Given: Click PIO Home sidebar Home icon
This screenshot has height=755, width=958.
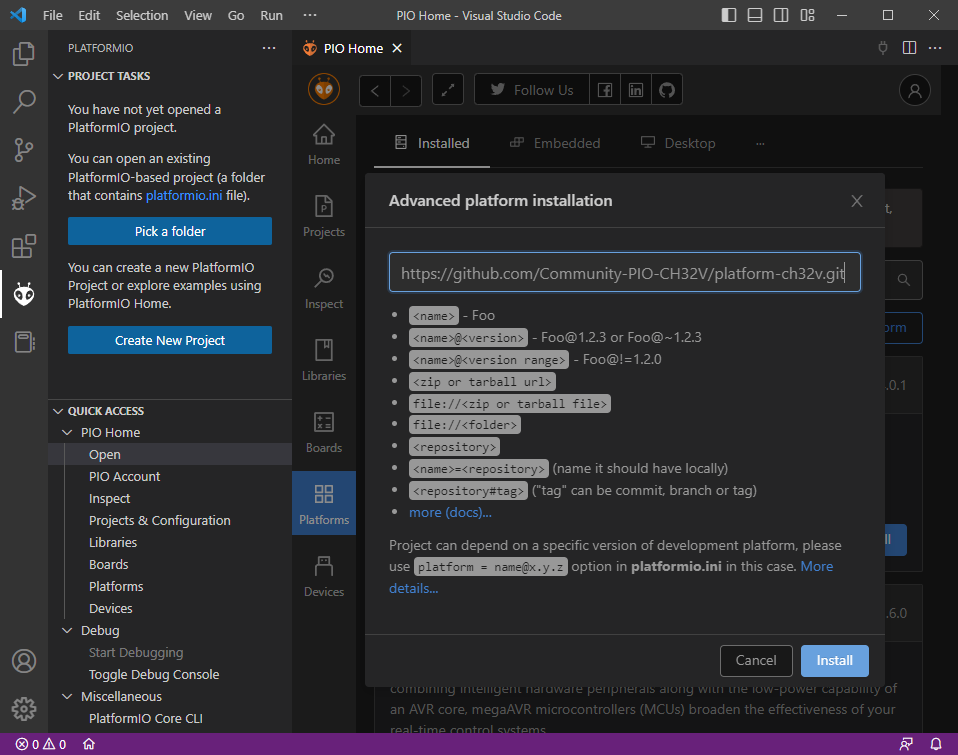Looking at the screenshot, I should click(x=324, y=145).
